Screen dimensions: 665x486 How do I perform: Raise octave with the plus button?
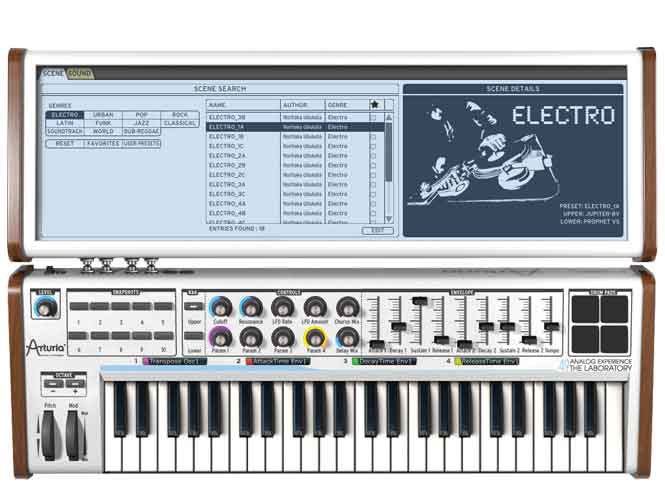pos(75,384)
